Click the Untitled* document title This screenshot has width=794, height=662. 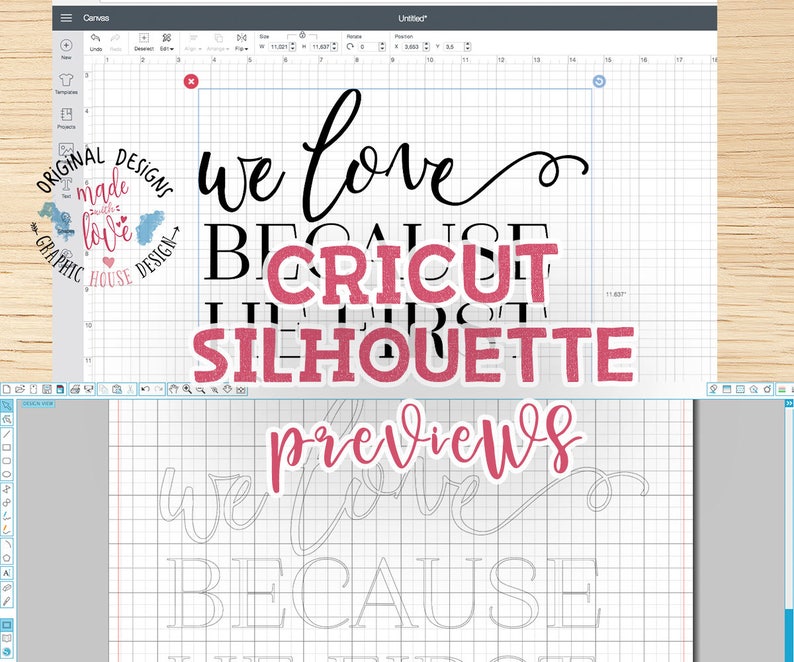click(x=413, y=18)
